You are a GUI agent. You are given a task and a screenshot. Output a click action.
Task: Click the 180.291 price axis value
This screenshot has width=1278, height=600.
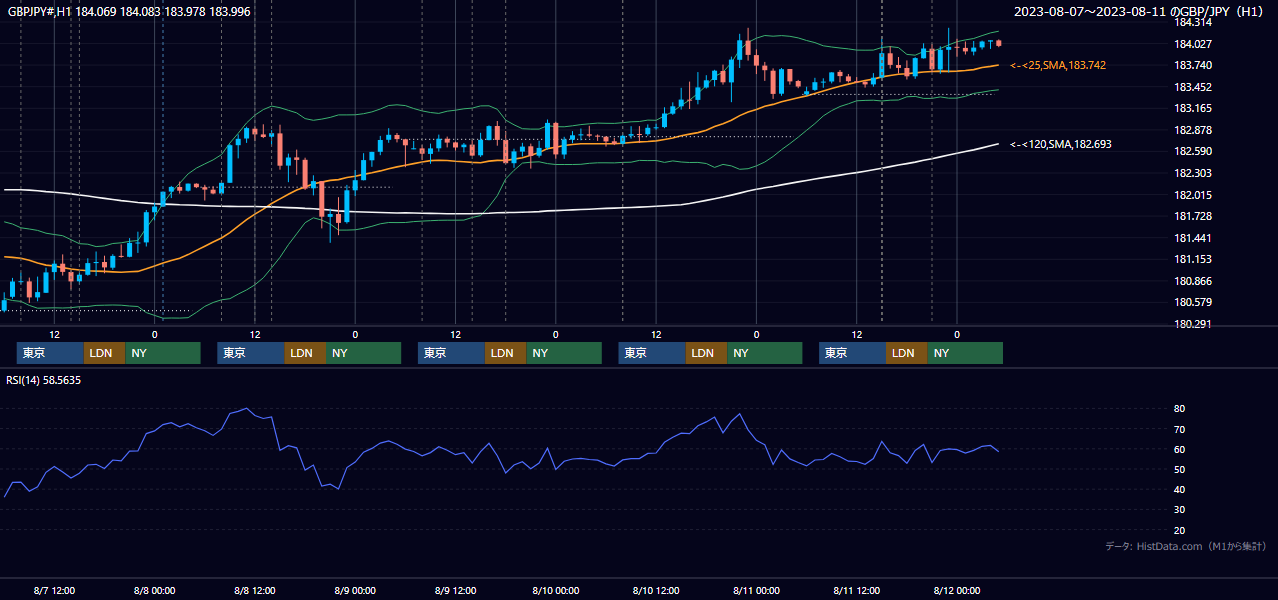[x=1193, y=325]
